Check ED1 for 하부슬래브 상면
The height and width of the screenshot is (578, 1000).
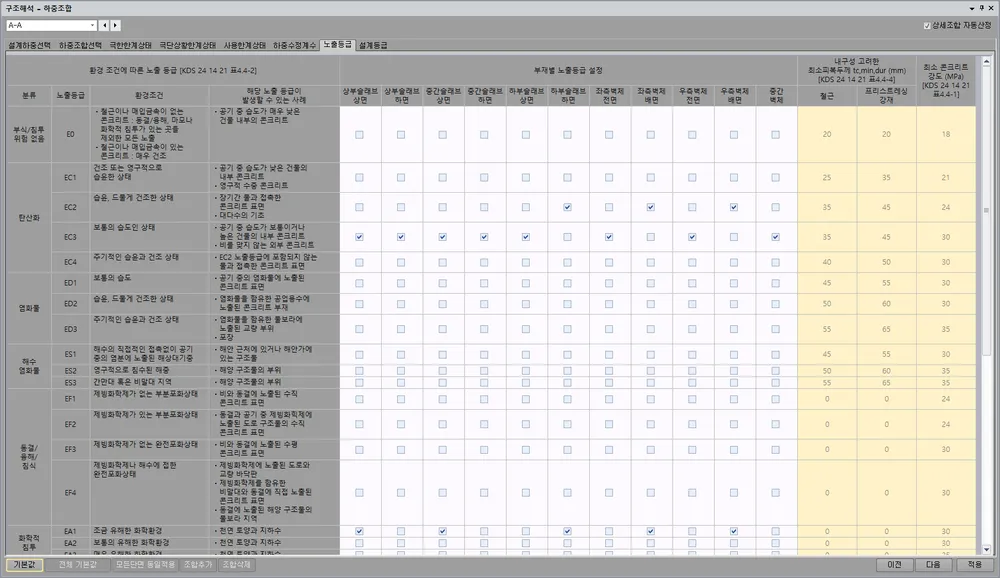pos(526,283)
